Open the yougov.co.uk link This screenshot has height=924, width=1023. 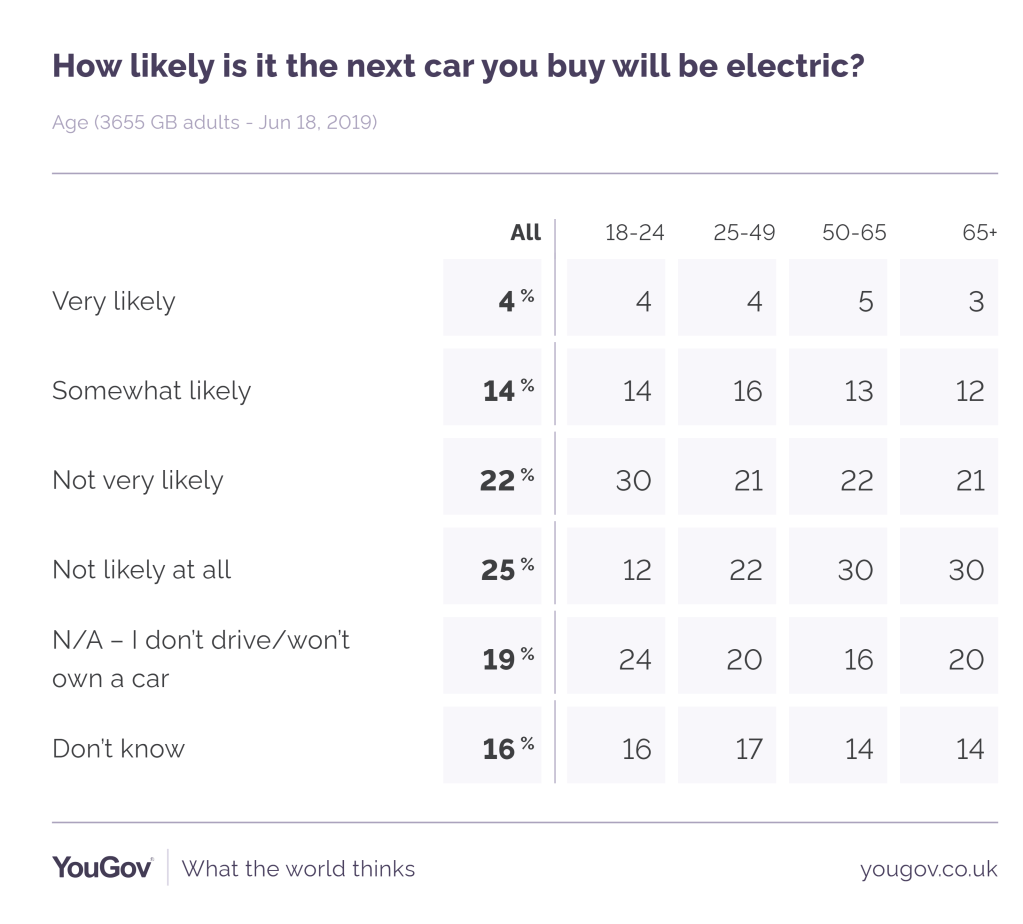pos(928,868)
